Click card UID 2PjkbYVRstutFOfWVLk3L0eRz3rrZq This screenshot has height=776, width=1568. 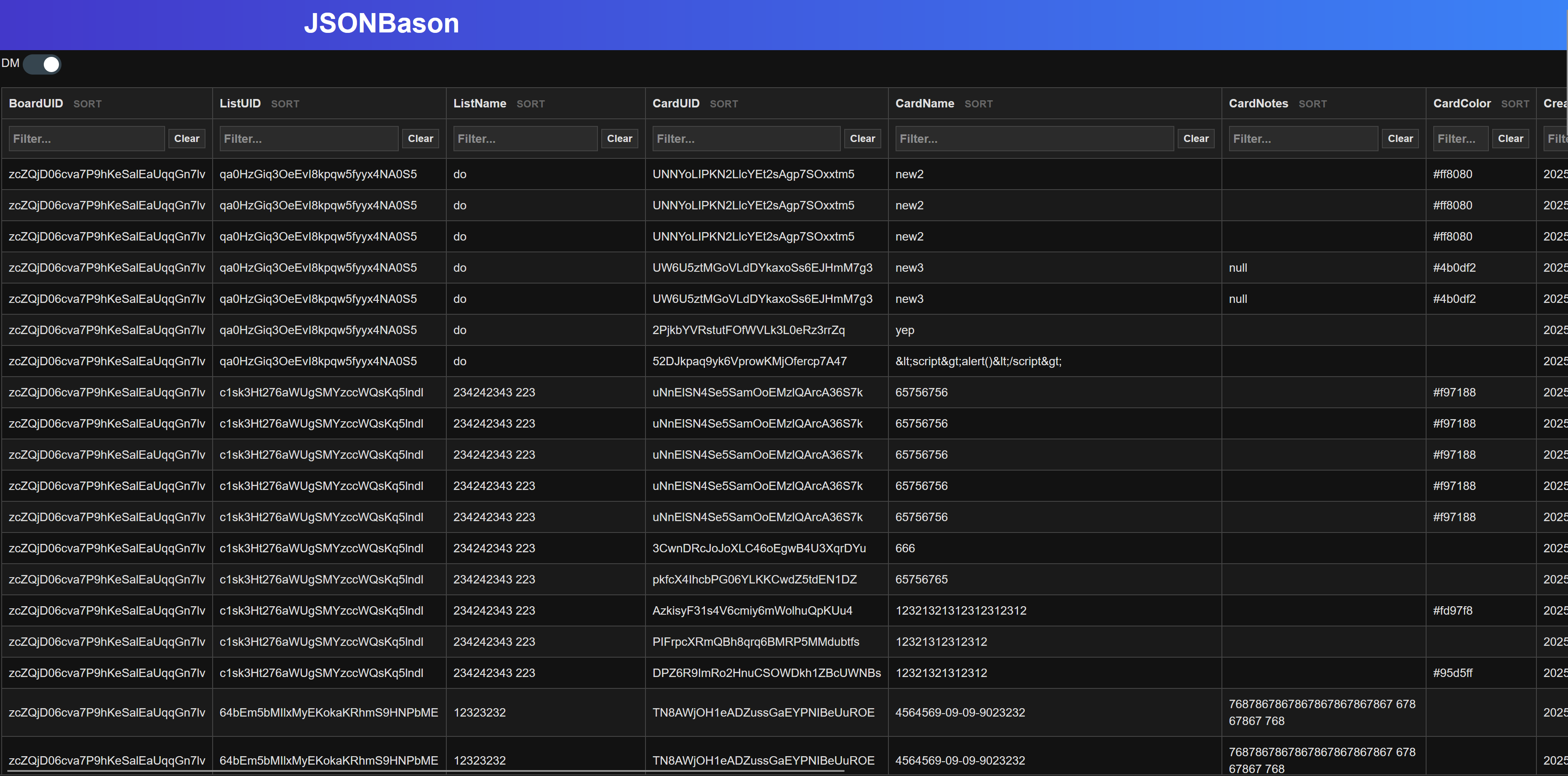pyautogui.click(x=748, y=330)
